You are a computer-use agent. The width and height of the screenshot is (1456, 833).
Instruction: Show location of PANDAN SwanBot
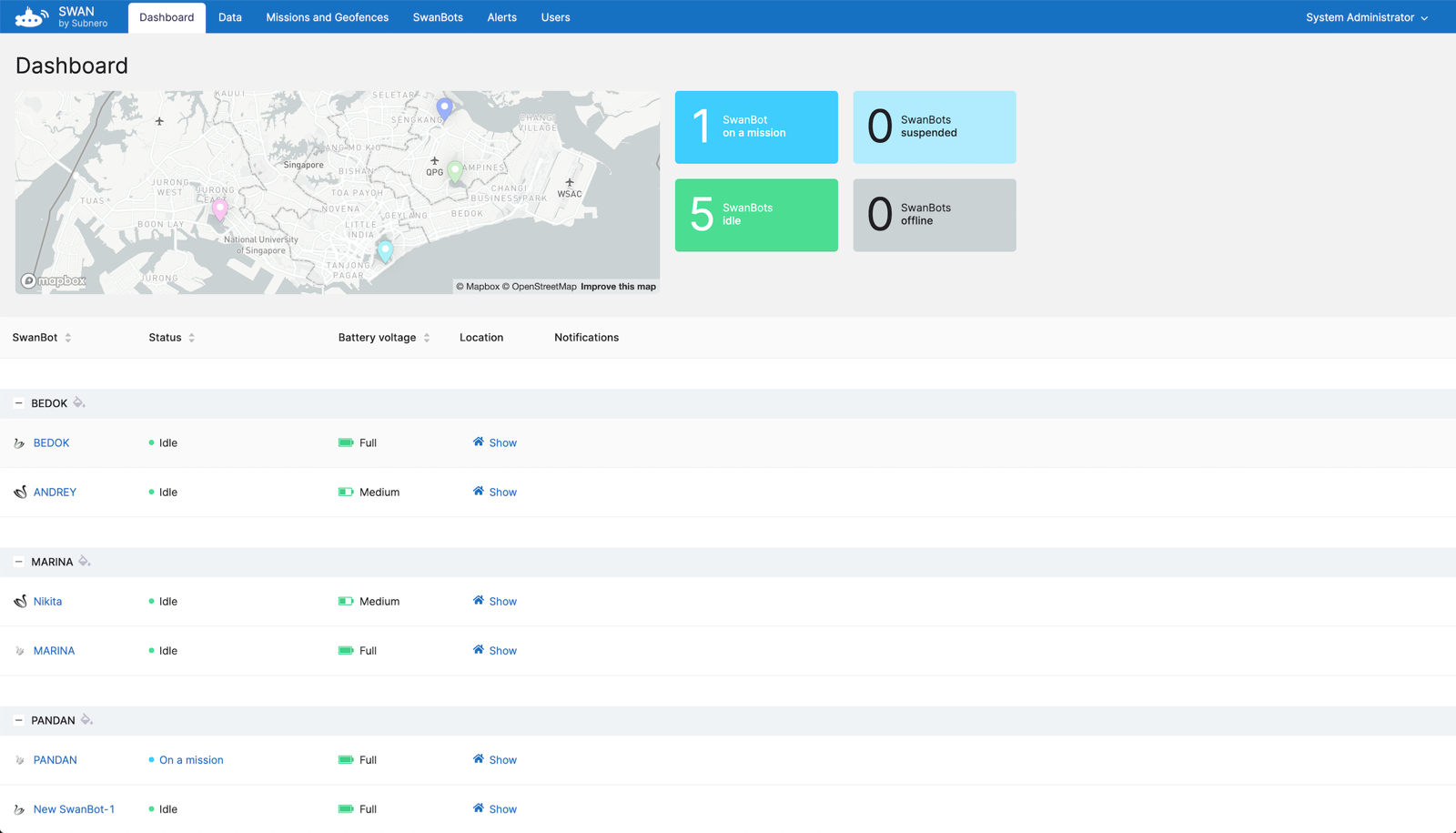click(494, 760)
